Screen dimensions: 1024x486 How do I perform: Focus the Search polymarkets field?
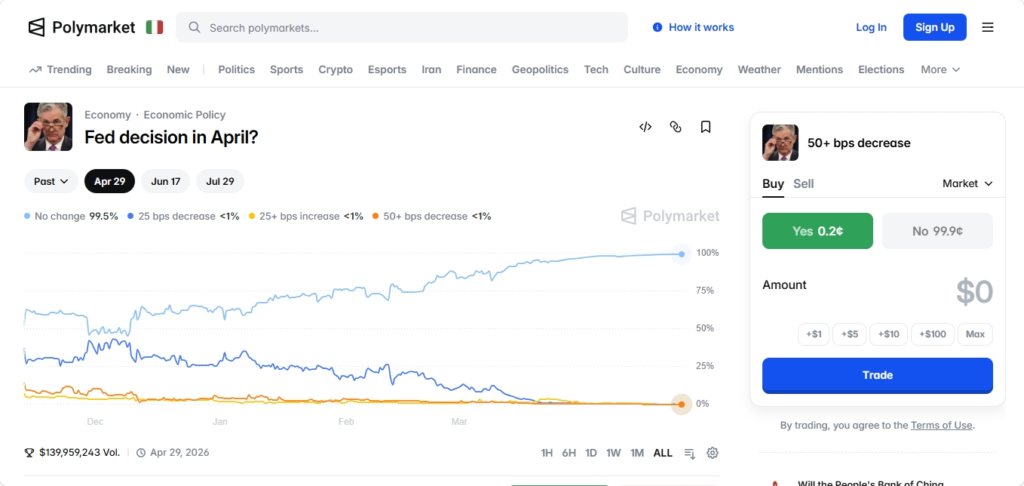point(402,27)
